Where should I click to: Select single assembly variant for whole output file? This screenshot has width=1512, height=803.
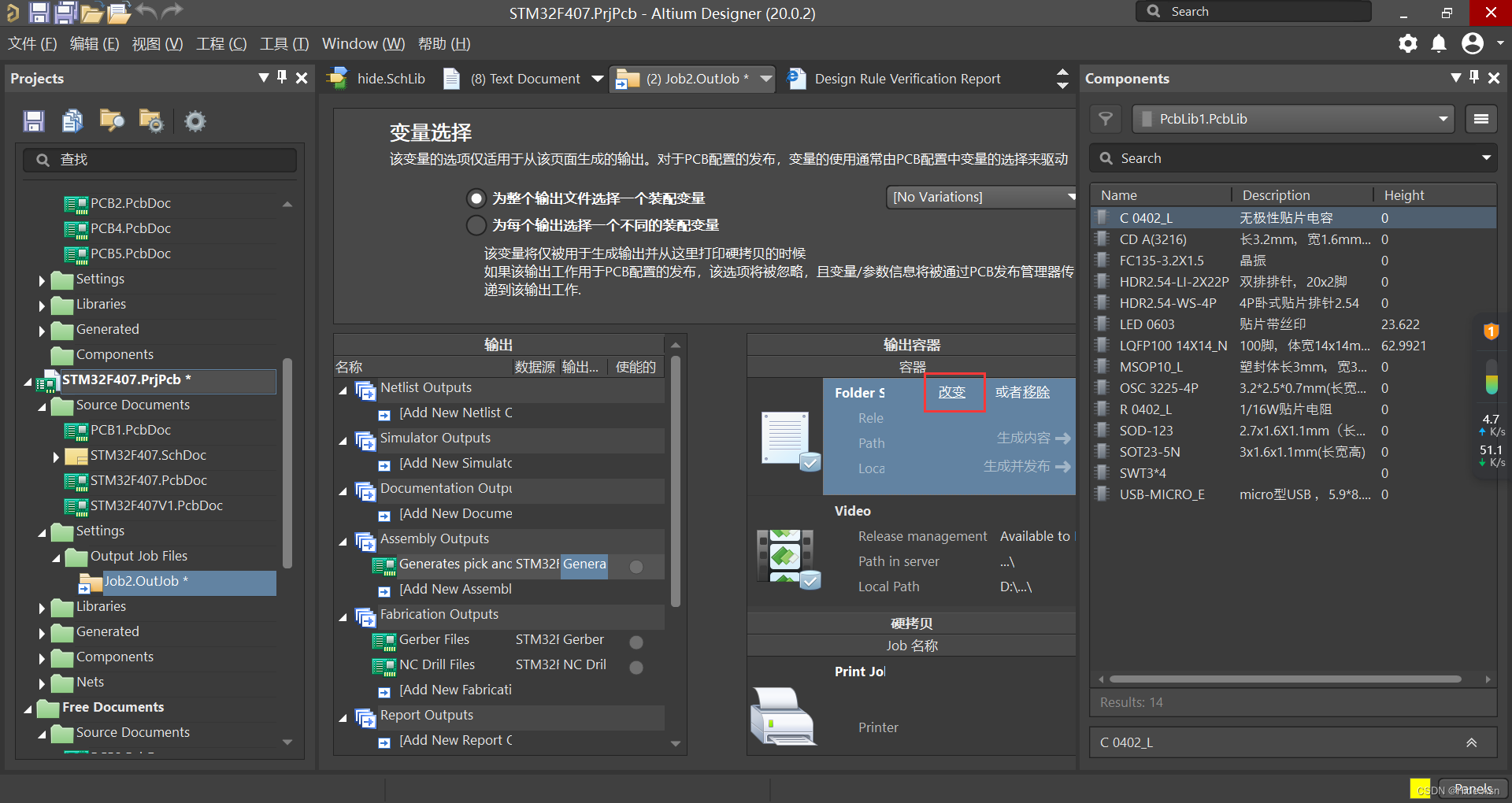click(476, 198)
